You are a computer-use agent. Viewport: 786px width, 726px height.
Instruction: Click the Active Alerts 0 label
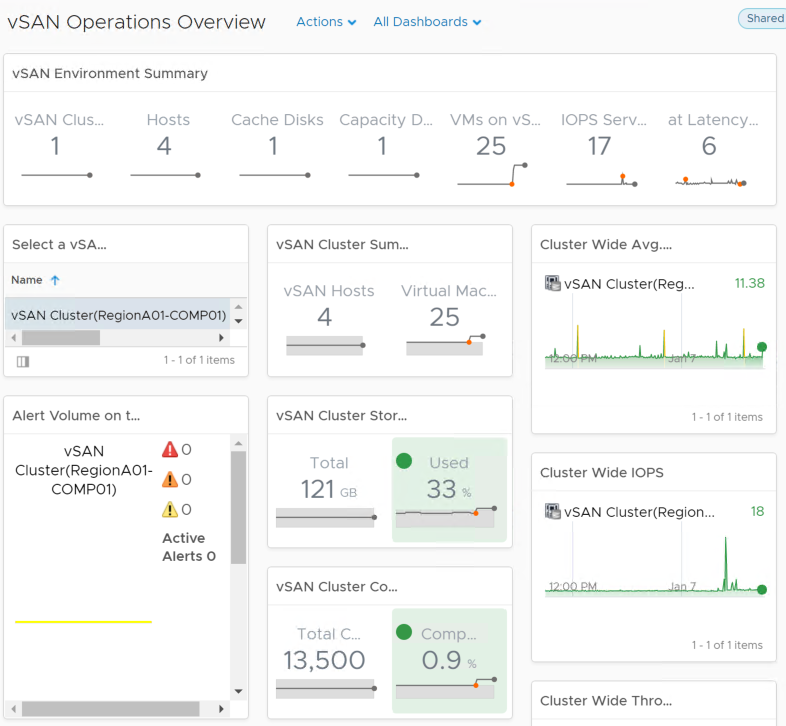pyautogui.click(x=189, y=547)
